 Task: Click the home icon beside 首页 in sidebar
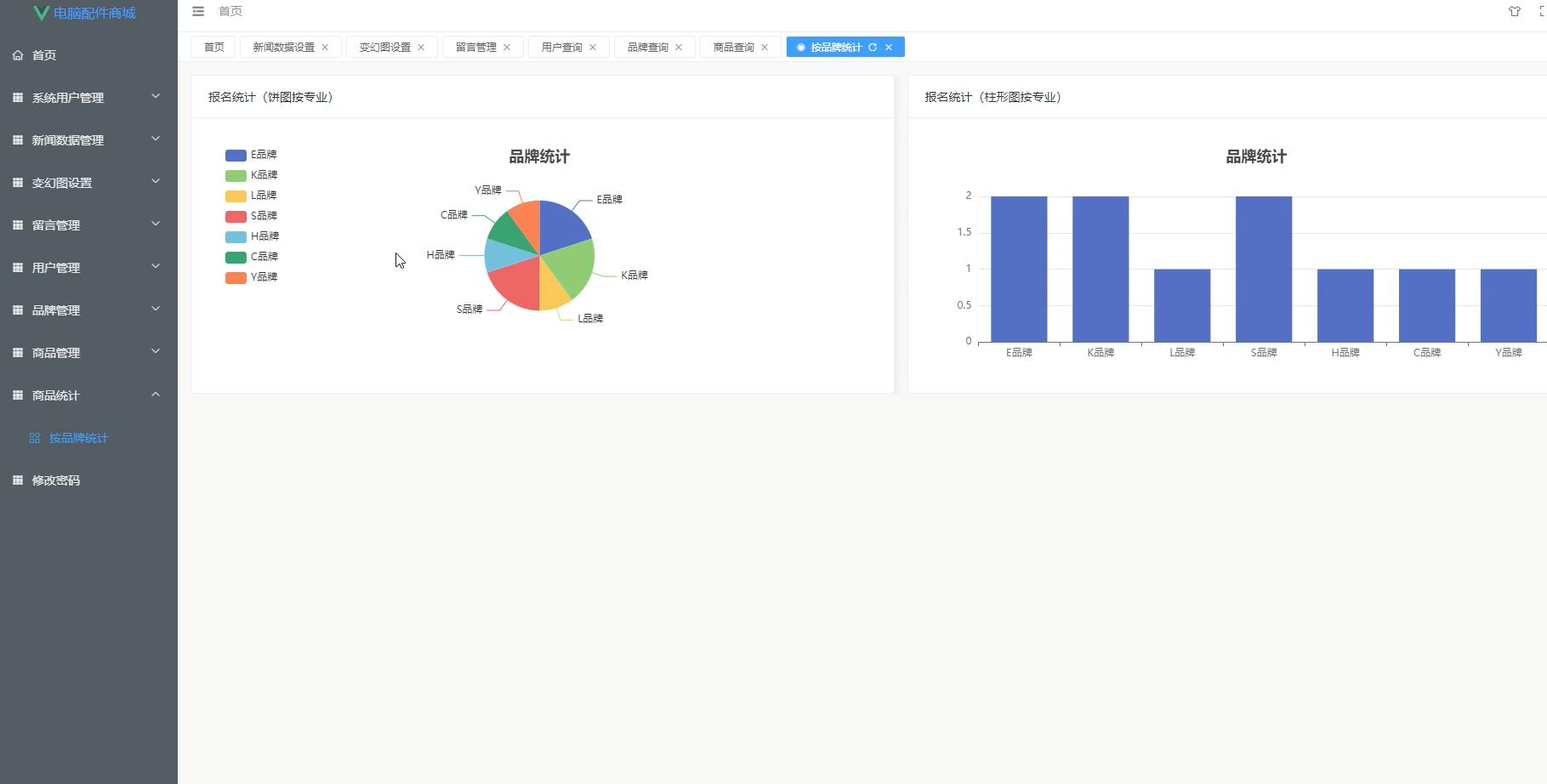pos(17,54)
